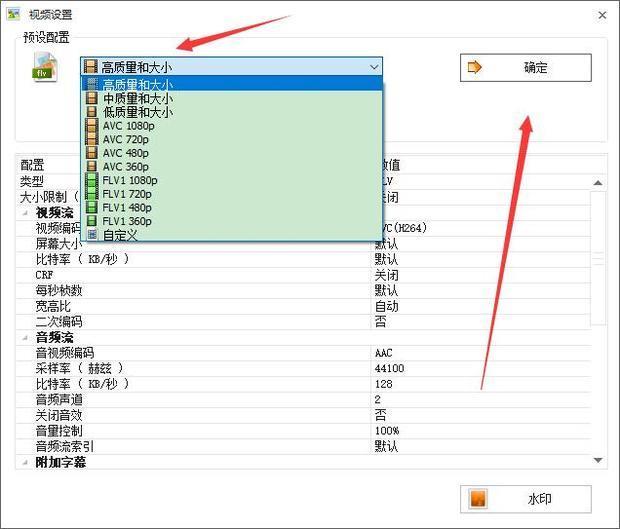
Task: Select the FLV1 1080p preset
Action: tap(130, 180)
